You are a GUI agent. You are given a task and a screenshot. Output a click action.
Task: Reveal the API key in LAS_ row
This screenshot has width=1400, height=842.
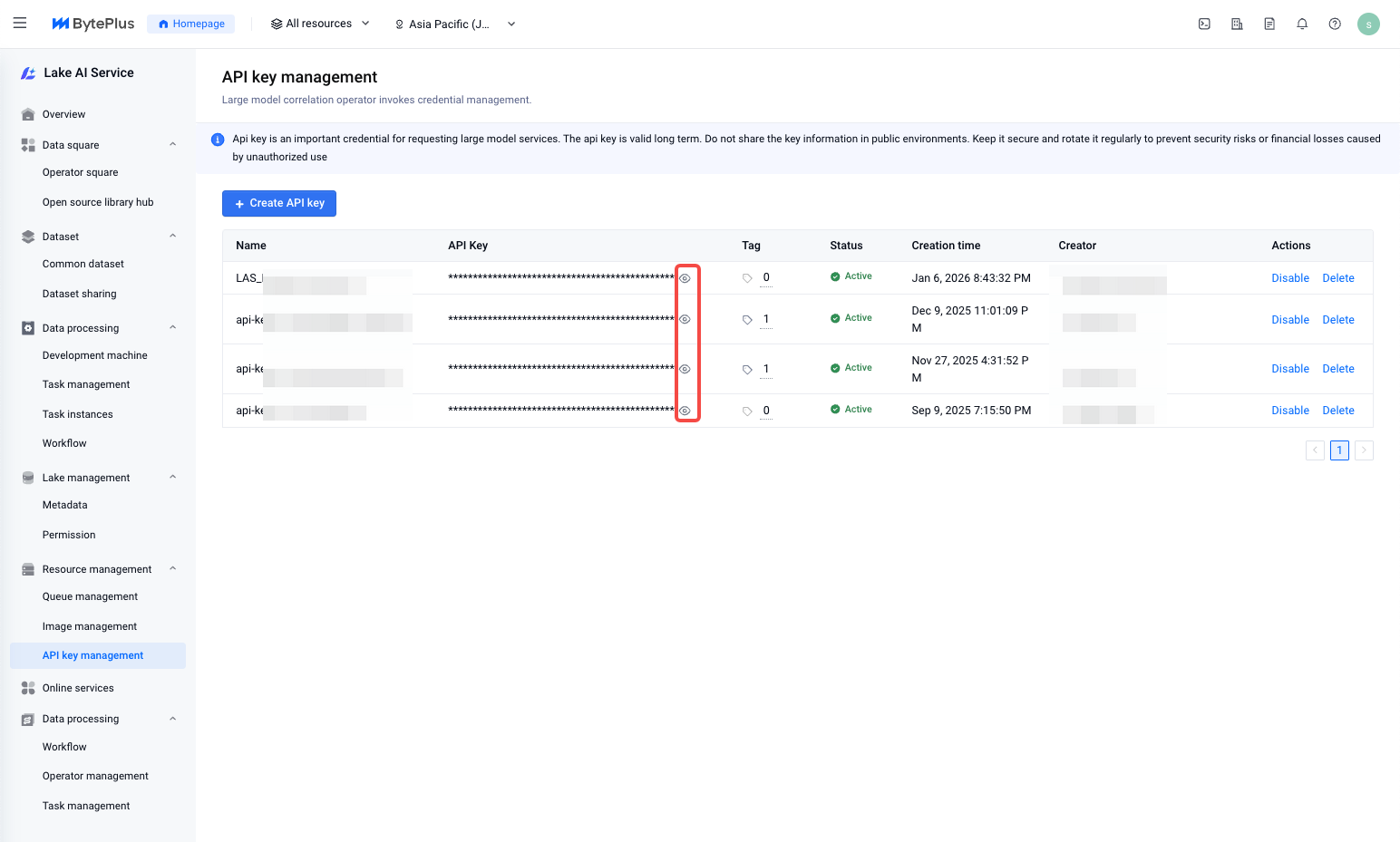(x=685, y=278)
